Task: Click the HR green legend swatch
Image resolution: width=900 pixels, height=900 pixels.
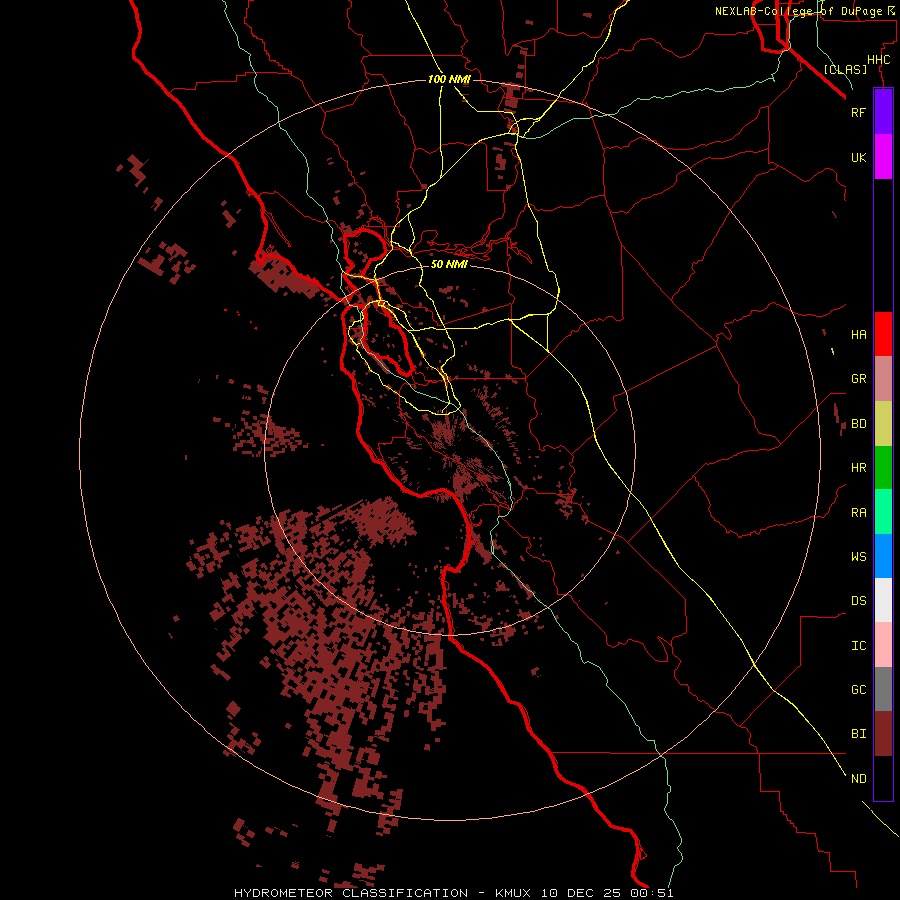Action: pyautogui.click(x=883, y=468)
